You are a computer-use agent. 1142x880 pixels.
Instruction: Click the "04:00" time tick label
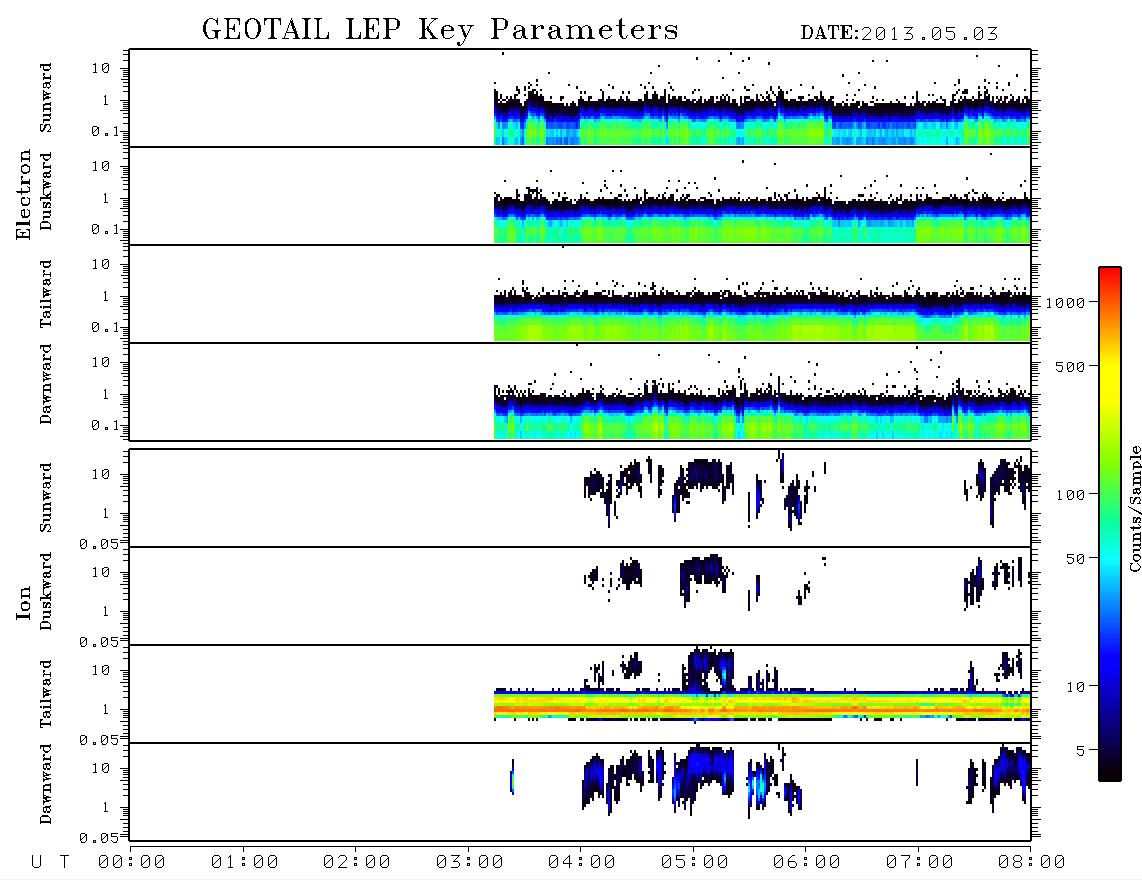(x=582, y=862)
